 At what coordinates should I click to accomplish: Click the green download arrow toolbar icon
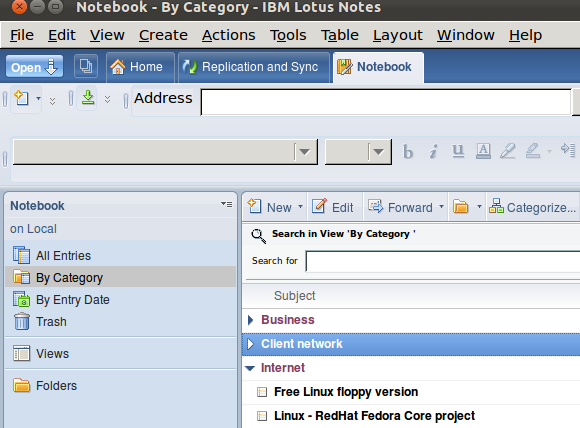(x=88, y=98)
